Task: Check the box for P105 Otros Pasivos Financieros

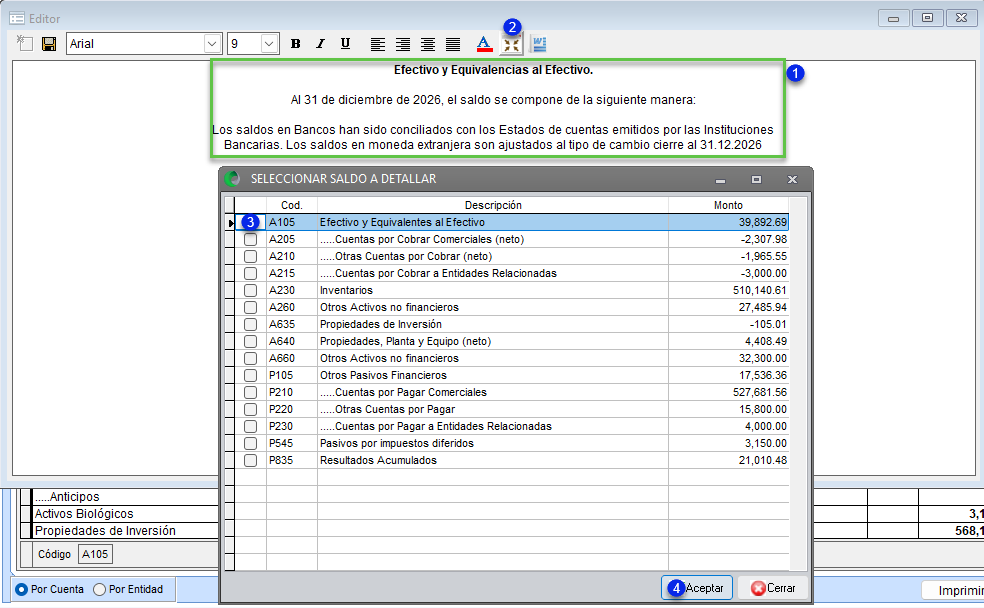Action: pyautogui.click(x=250, y=375)
